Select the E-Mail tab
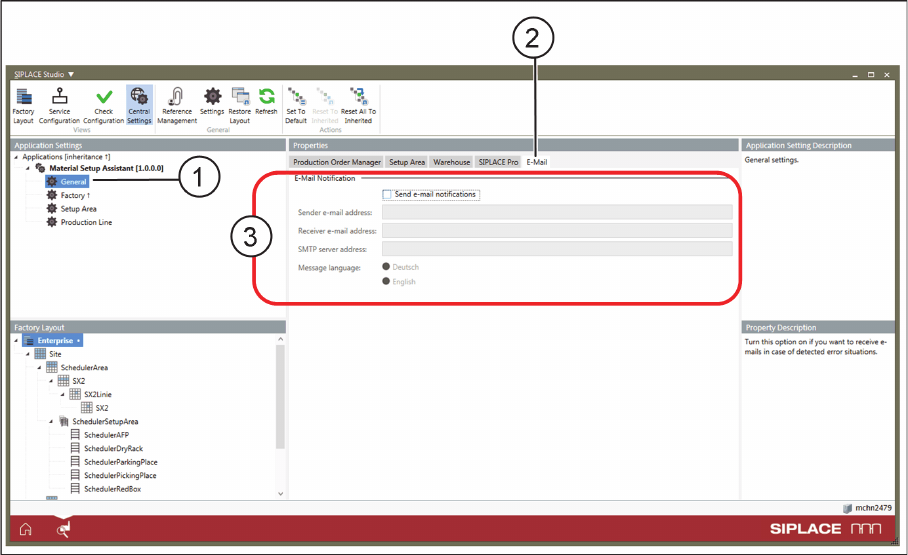The width and height of the screenshot is (908, 555). tap(537, 162)
